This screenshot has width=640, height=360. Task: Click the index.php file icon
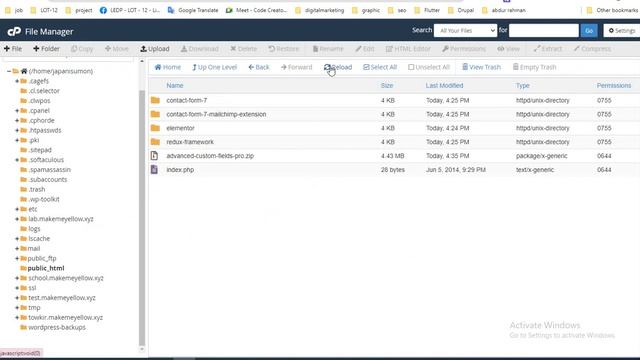pyautogui.click(x=154, y=169)
